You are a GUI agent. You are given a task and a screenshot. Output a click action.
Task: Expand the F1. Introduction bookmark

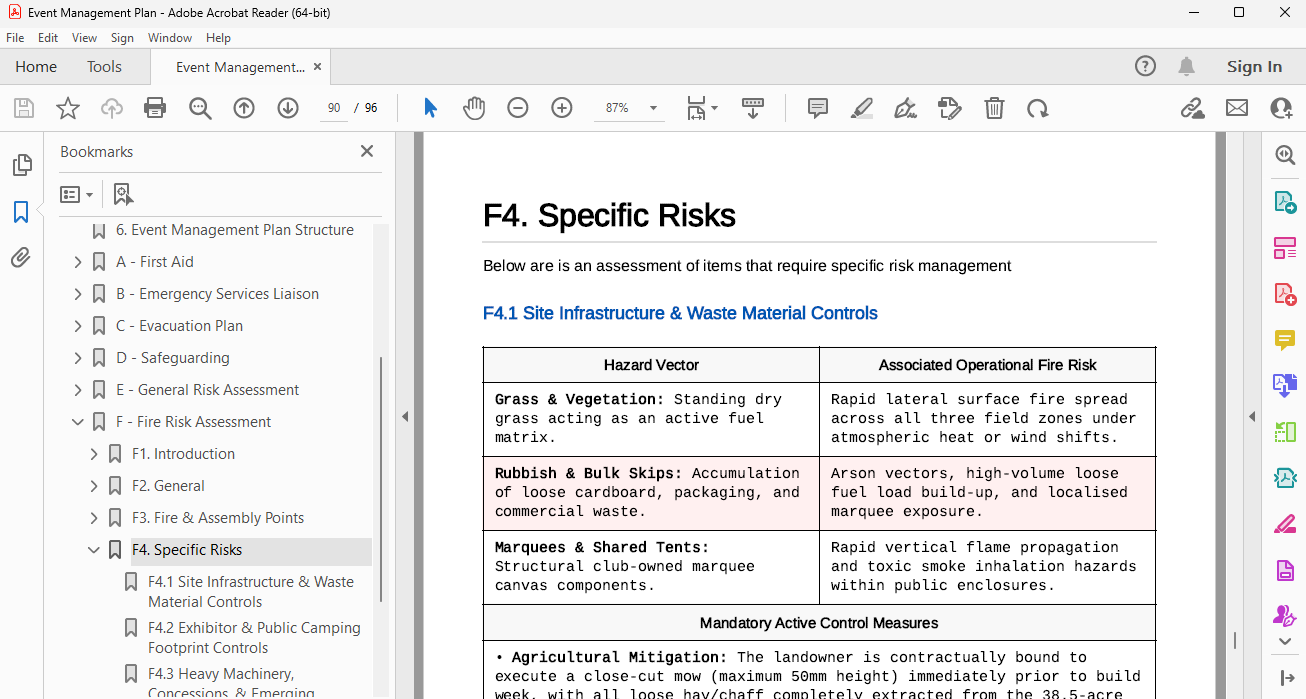(x=94, y=454)
